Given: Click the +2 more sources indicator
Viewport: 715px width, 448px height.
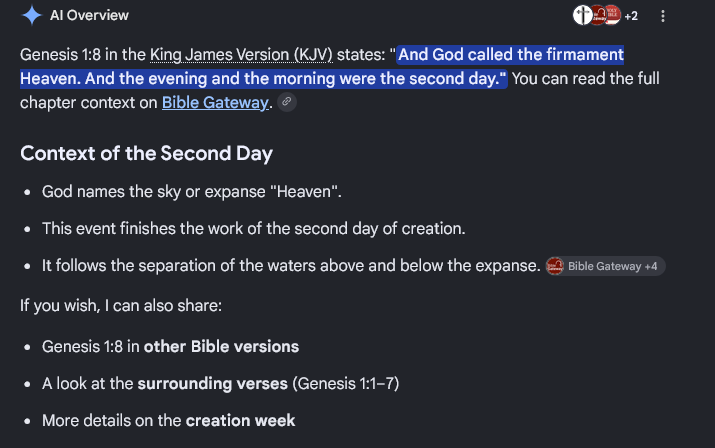Looking at the screenshot, I should pyautogui.click(x=631, y=16).
